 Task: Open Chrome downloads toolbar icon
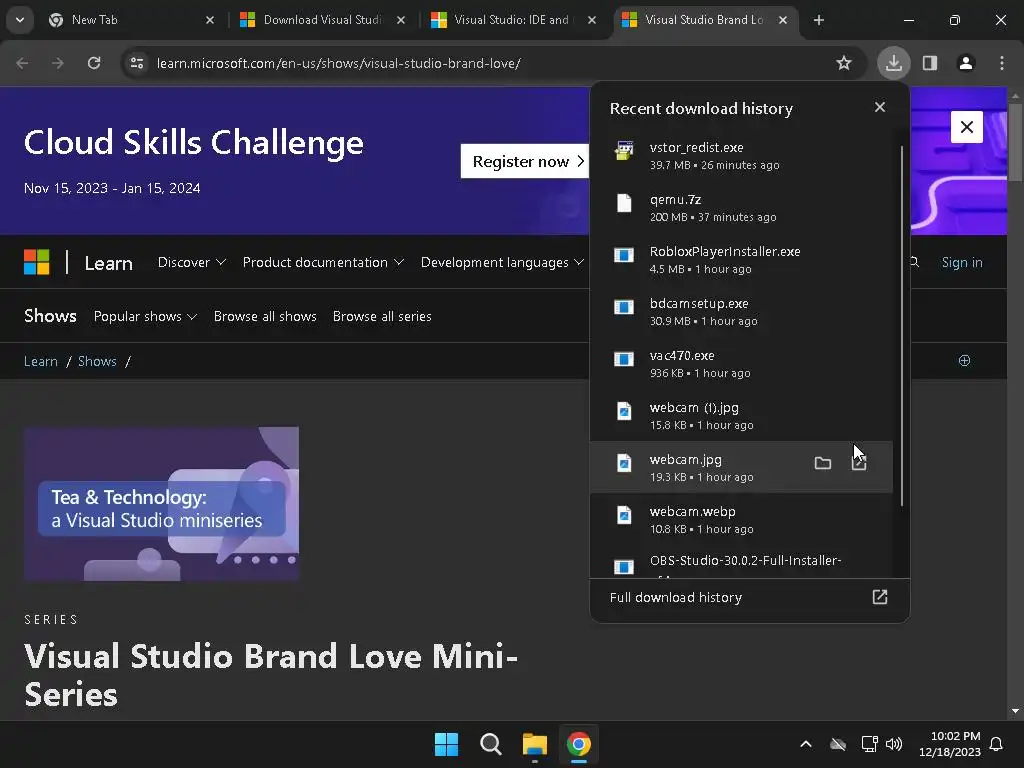tap(893, 63)
